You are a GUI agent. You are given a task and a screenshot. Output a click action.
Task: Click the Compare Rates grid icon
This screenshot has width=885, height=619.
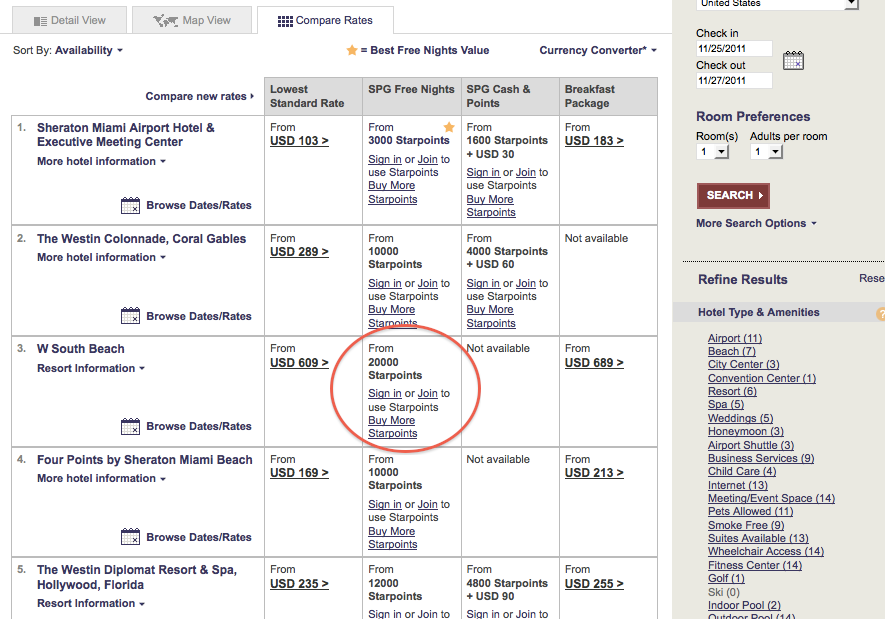285,21
